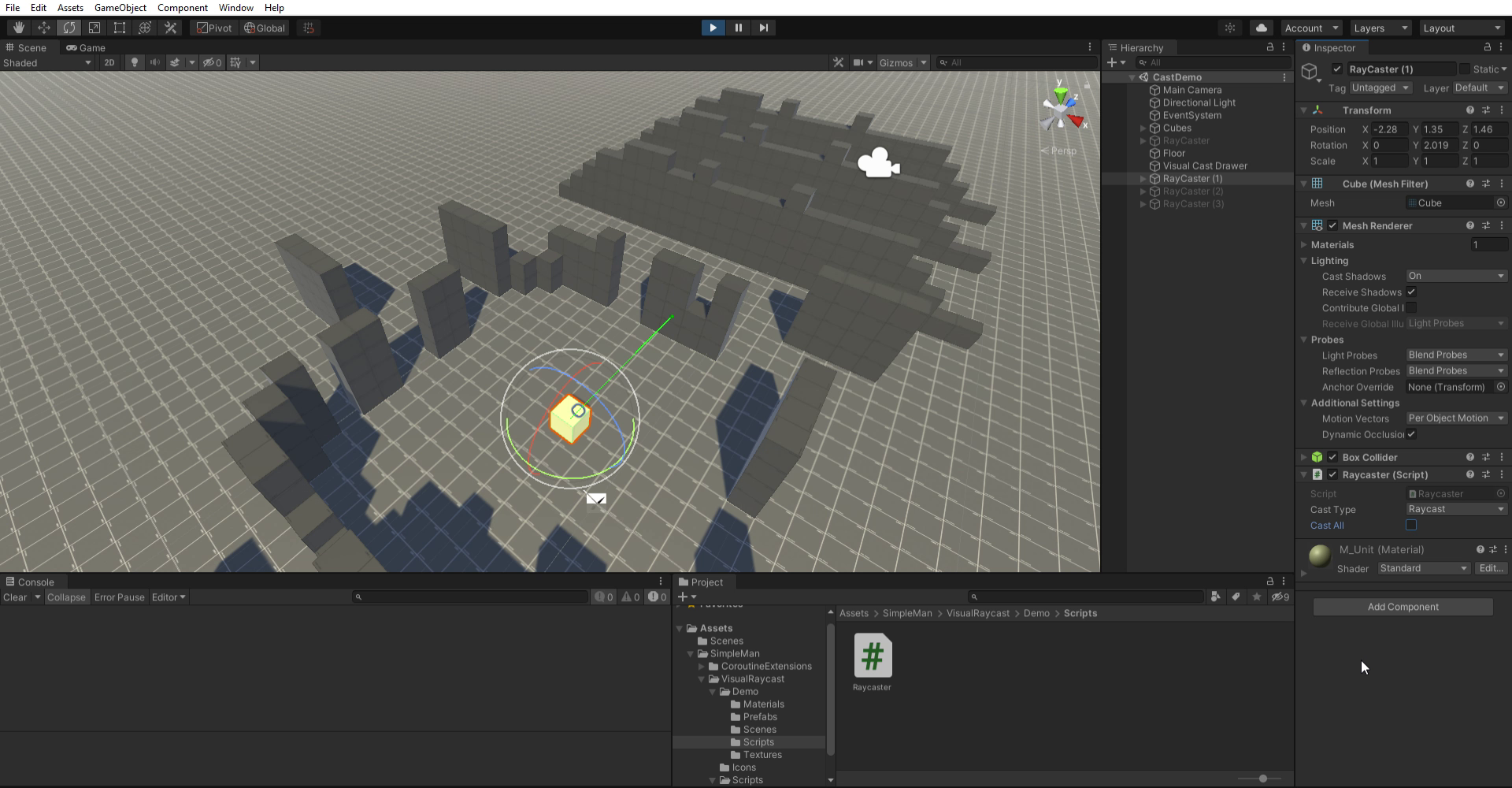Screen dimensions: 1512x788
Task: Open the GameObject menu
Action: coord(120,7)
